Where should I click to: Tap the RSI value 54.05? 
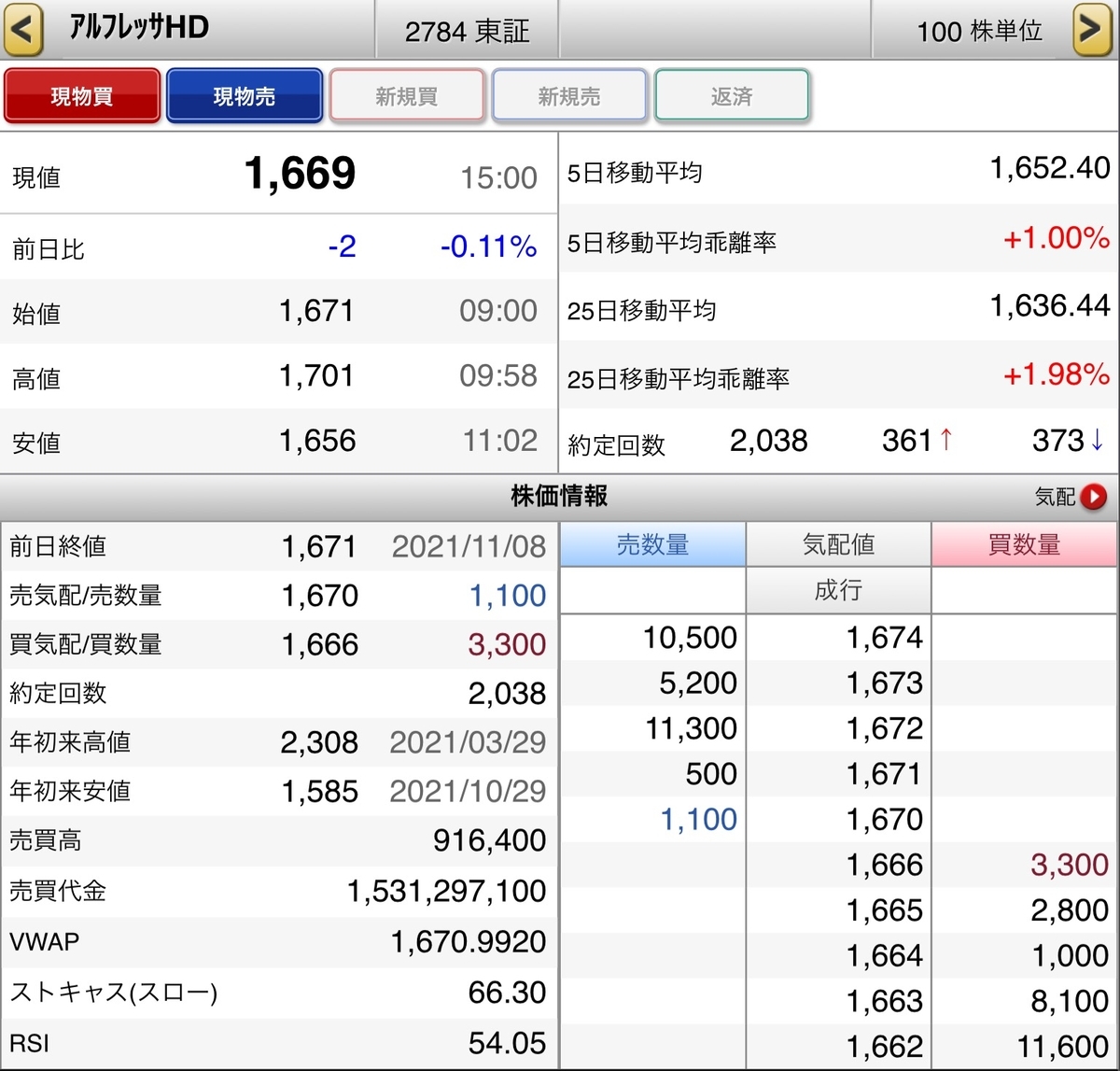pos(507,1044)
